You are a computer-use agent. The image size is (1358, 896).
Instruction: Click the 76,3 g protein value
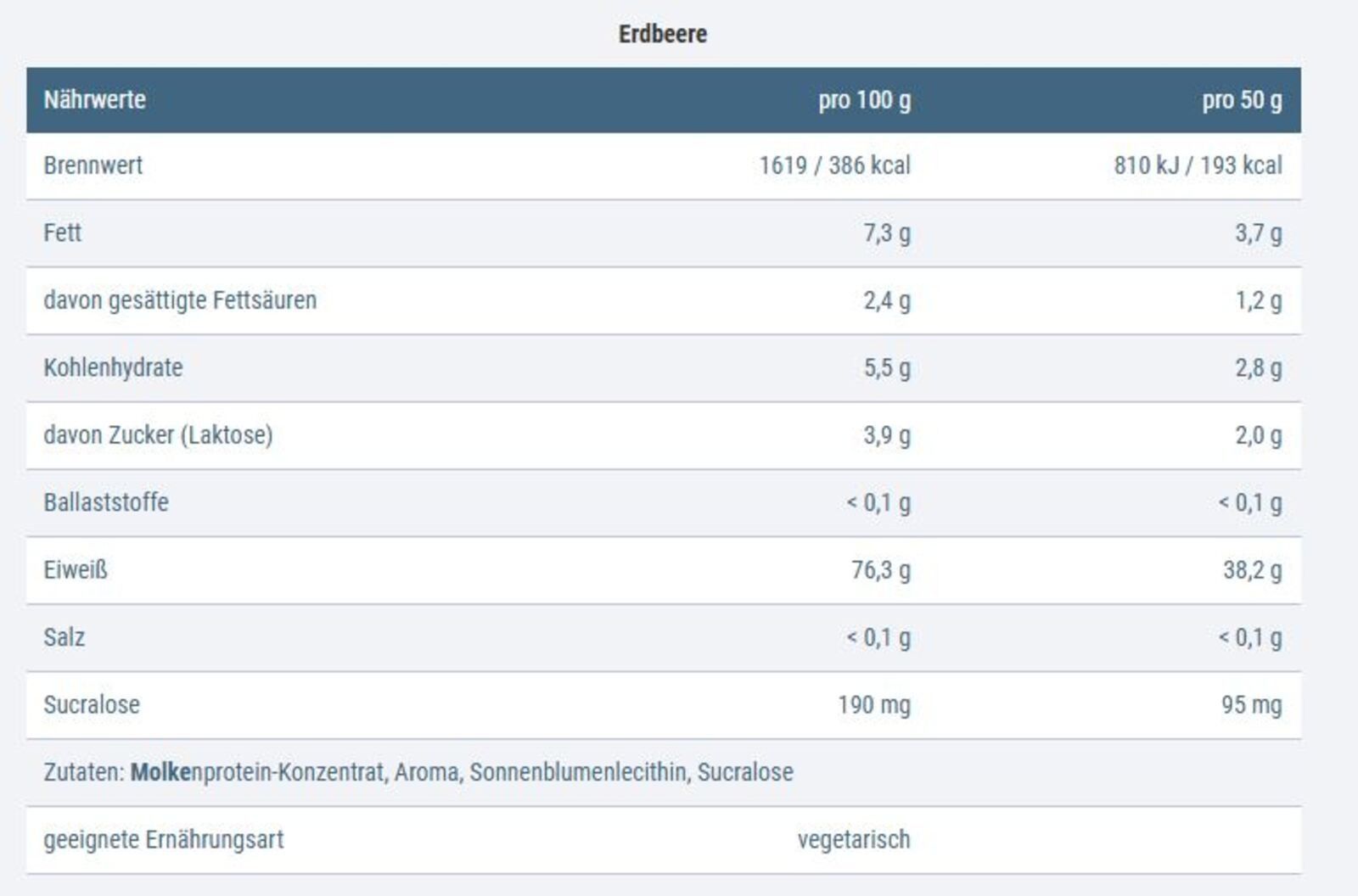pos(881,569)
